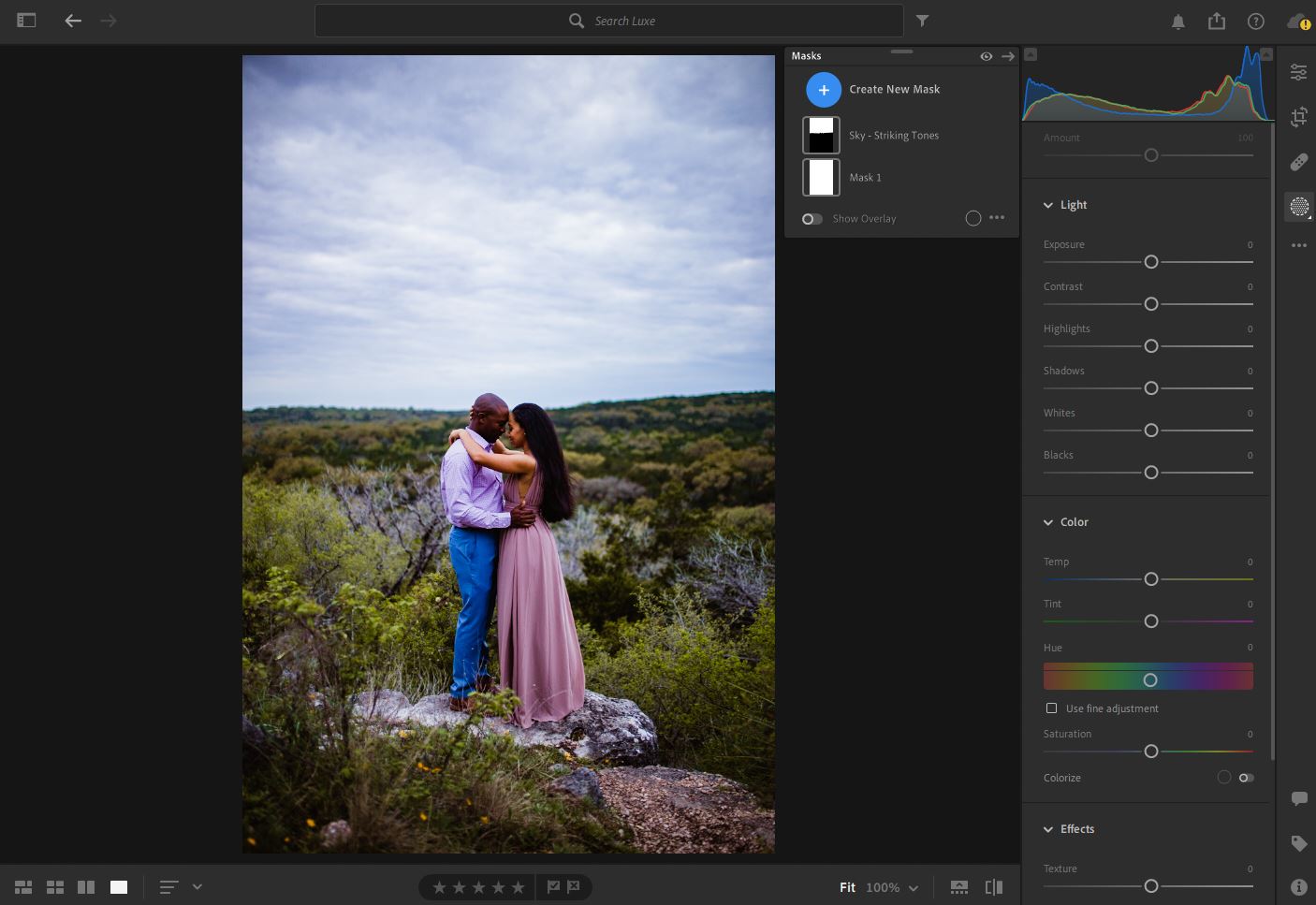Toggle the Show Overlay switch
This screenshot has width=1316, height=905.
(812, 219)
